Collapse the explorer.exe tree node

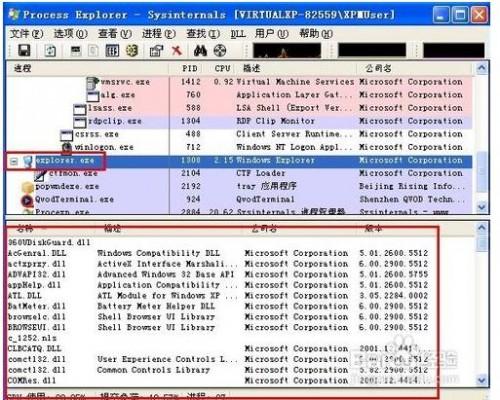pyautogui.click(x=14, y=161)
